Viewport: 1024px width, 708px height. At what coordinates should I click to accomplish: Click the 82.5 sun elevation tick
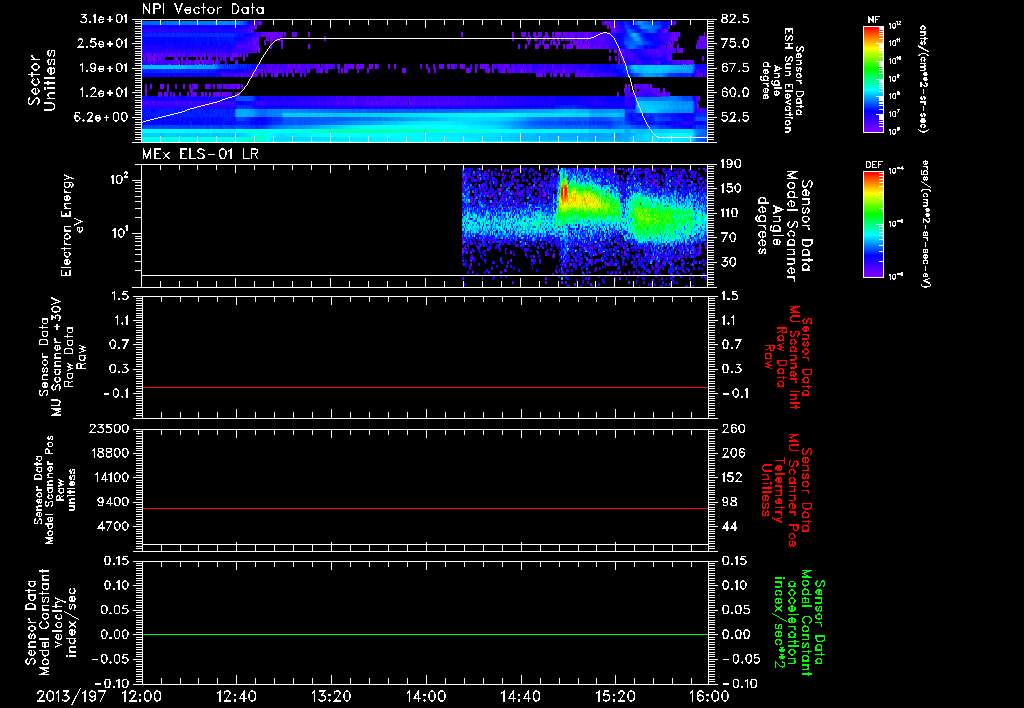(x=735, y=19)
